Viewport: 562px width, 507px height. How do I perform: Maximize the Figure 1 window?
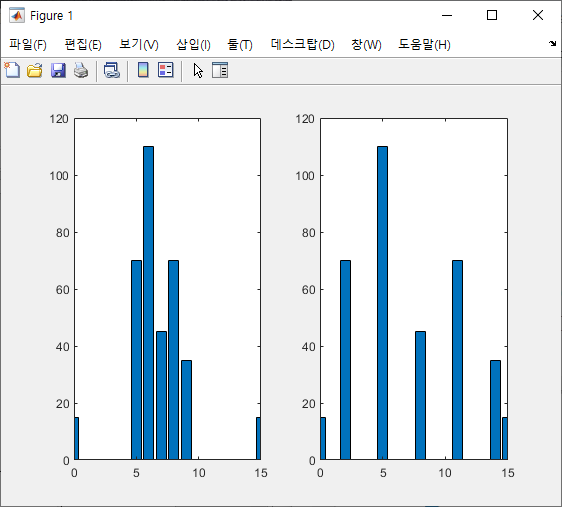click(x=492, y=15)
